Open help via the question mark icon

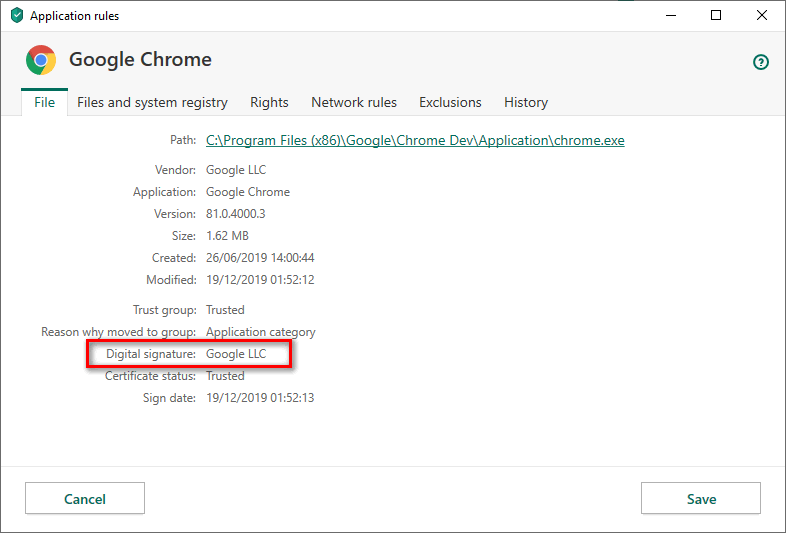pyautogui.click(x=761, y=62)
